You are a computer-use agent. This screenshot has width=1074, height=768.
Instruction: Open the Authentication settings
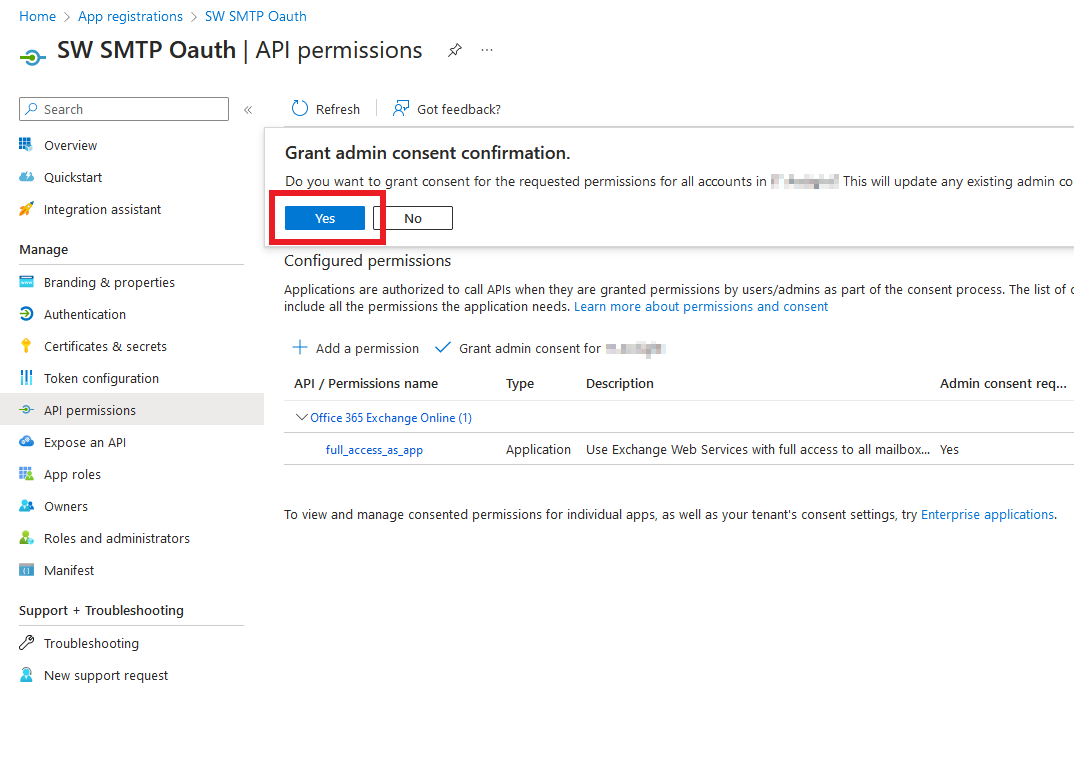click(x=83, y=314)
